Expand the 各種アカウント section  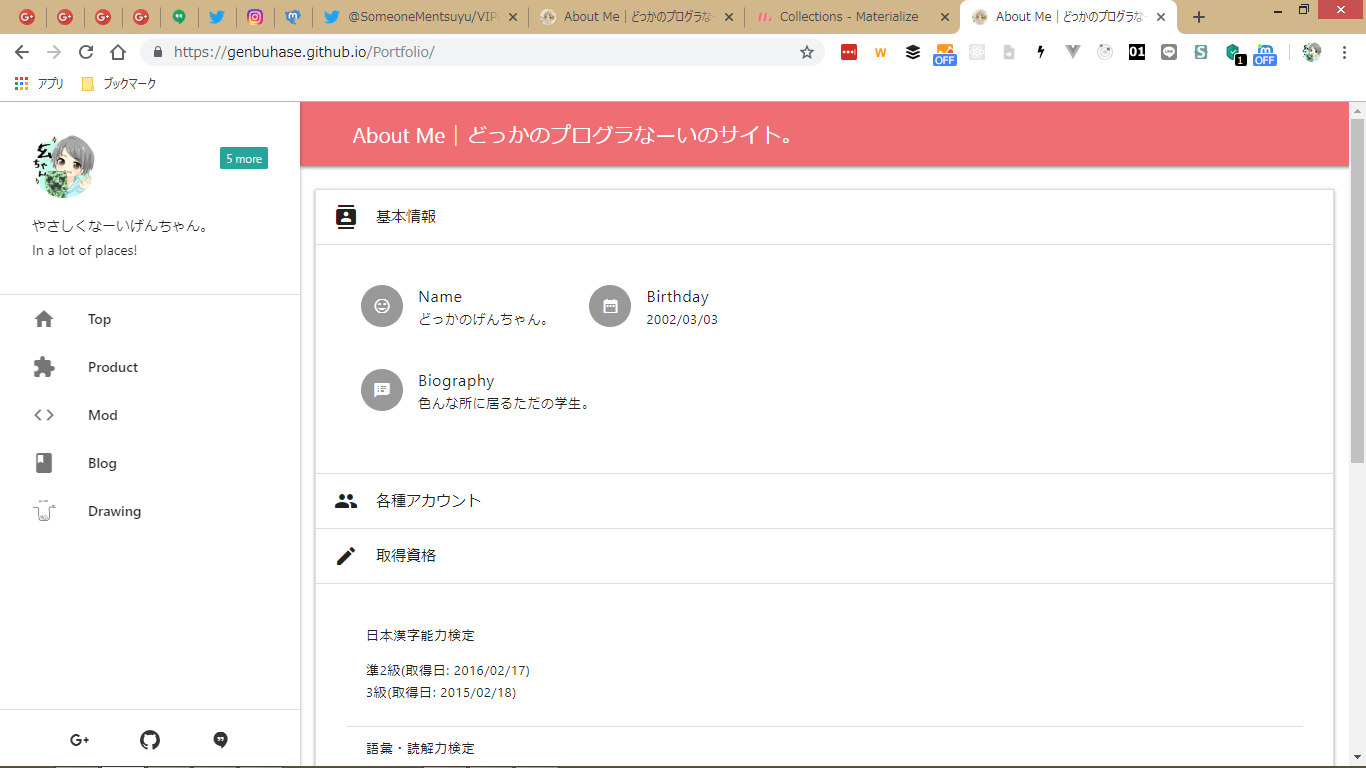coord(824,501)
